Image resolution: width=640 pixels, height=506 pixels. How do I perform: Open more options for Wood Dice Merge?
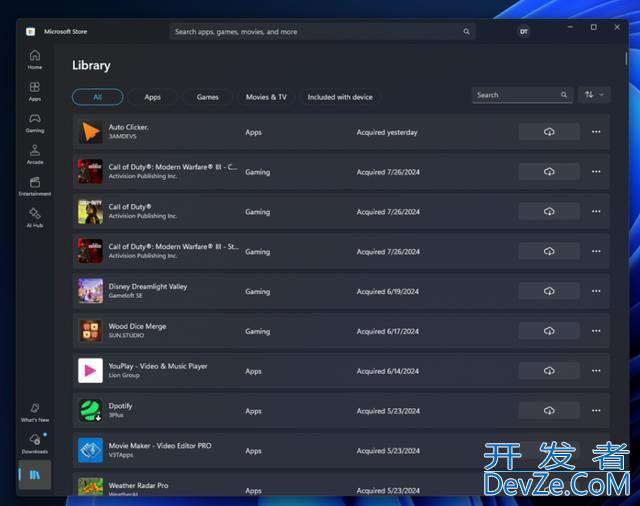(x=596, y=331)
